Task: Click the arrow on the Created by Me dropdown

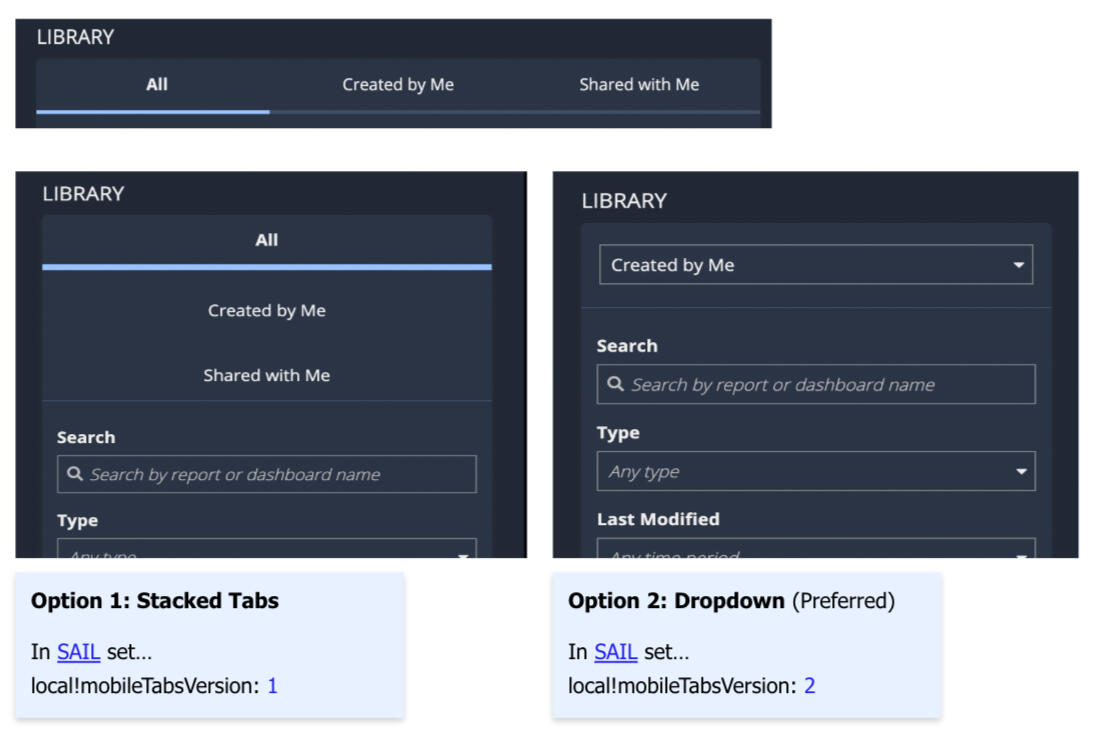Action: point(1018,265)
